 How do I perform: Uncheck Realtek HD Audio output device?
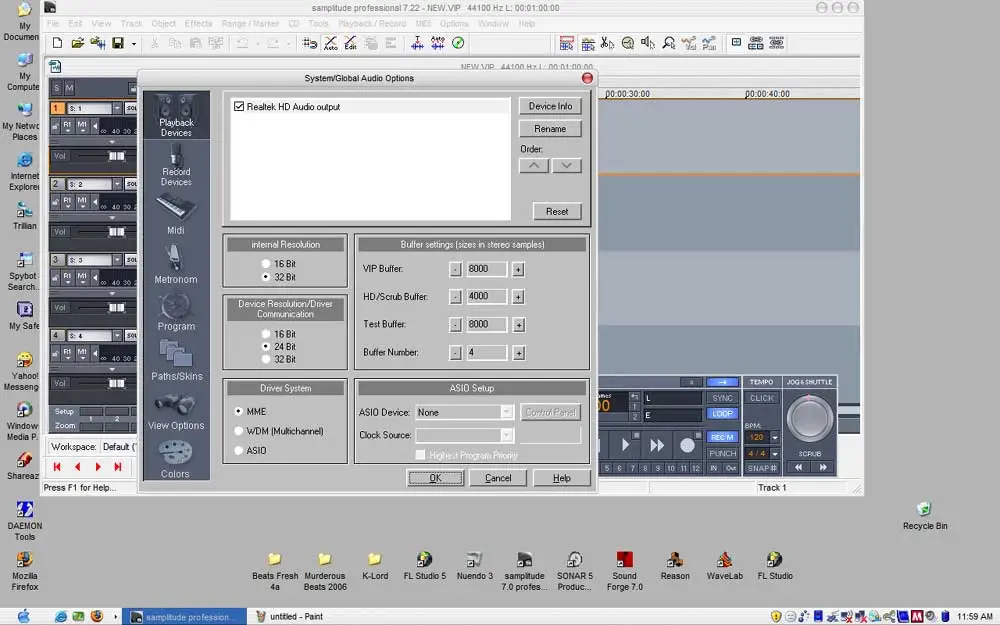click(x=239, y=107)
